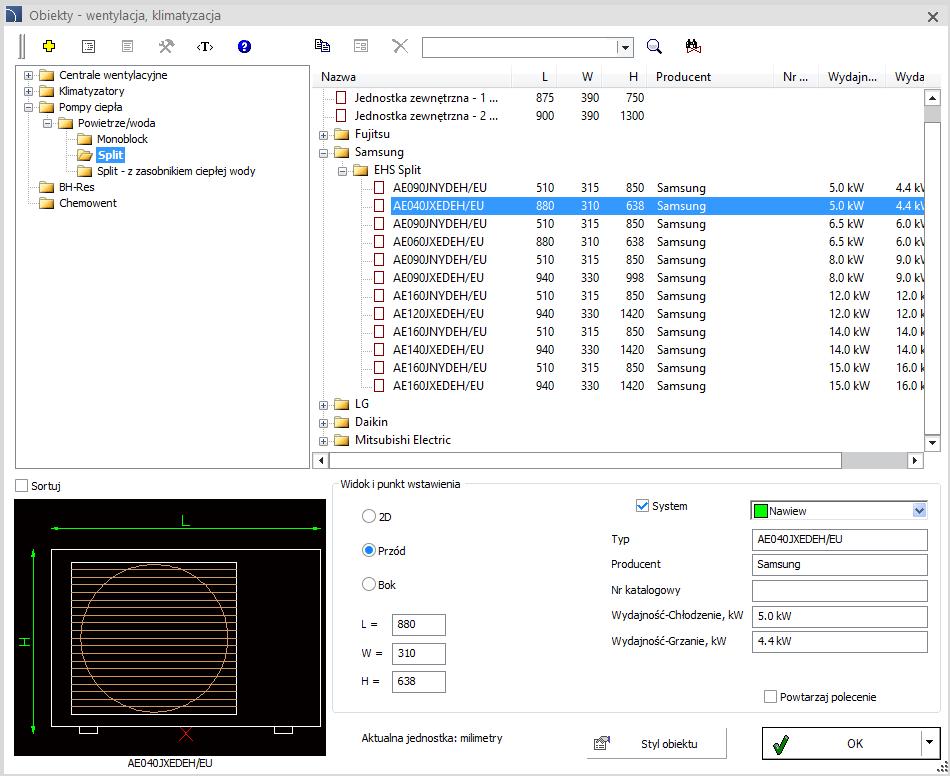Select the BH-Res folder in the tree
The image size is (950, 776).
76,187
